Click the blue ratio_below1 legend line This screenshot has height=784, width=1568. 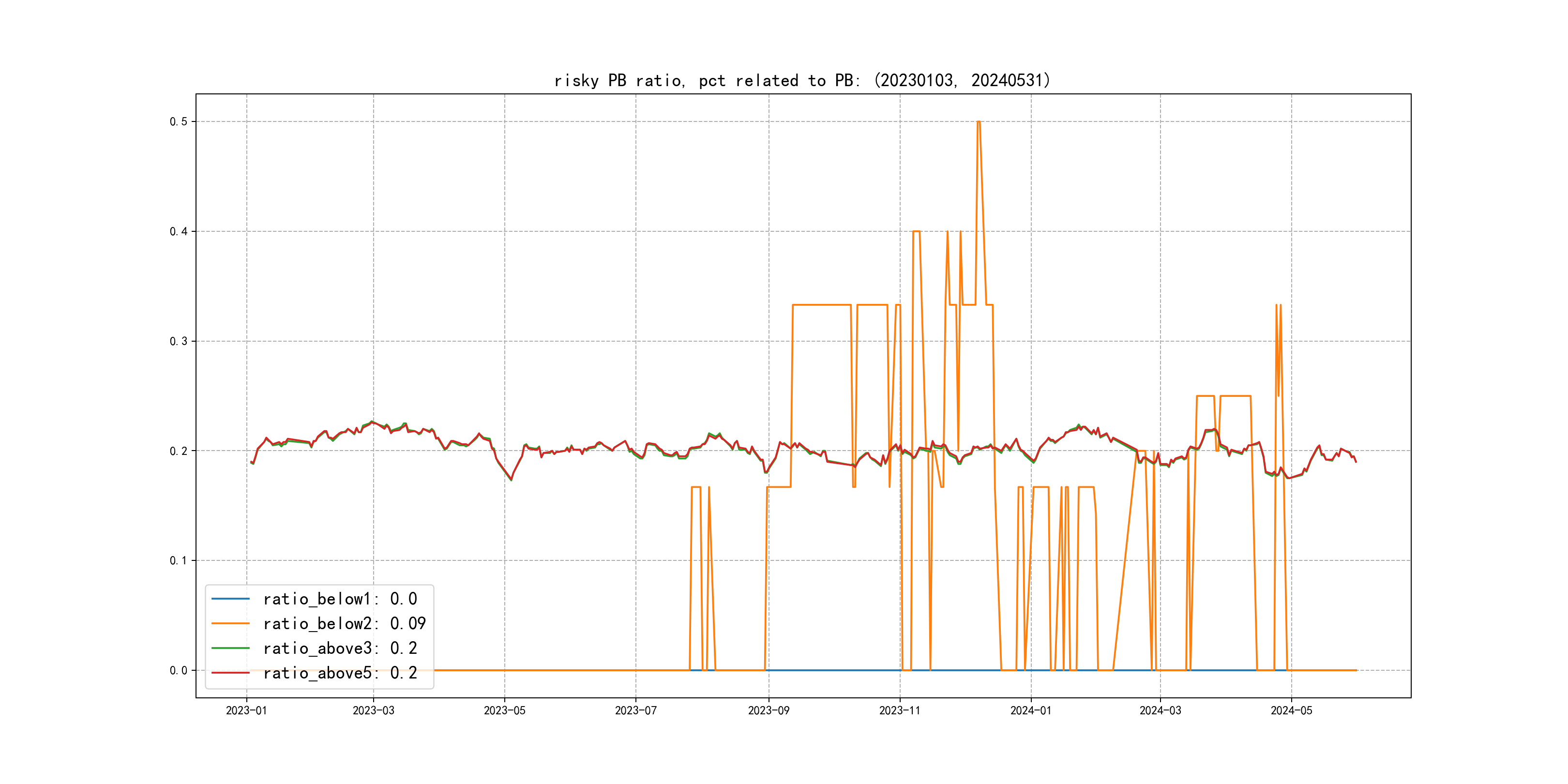(x=230, y=599)
